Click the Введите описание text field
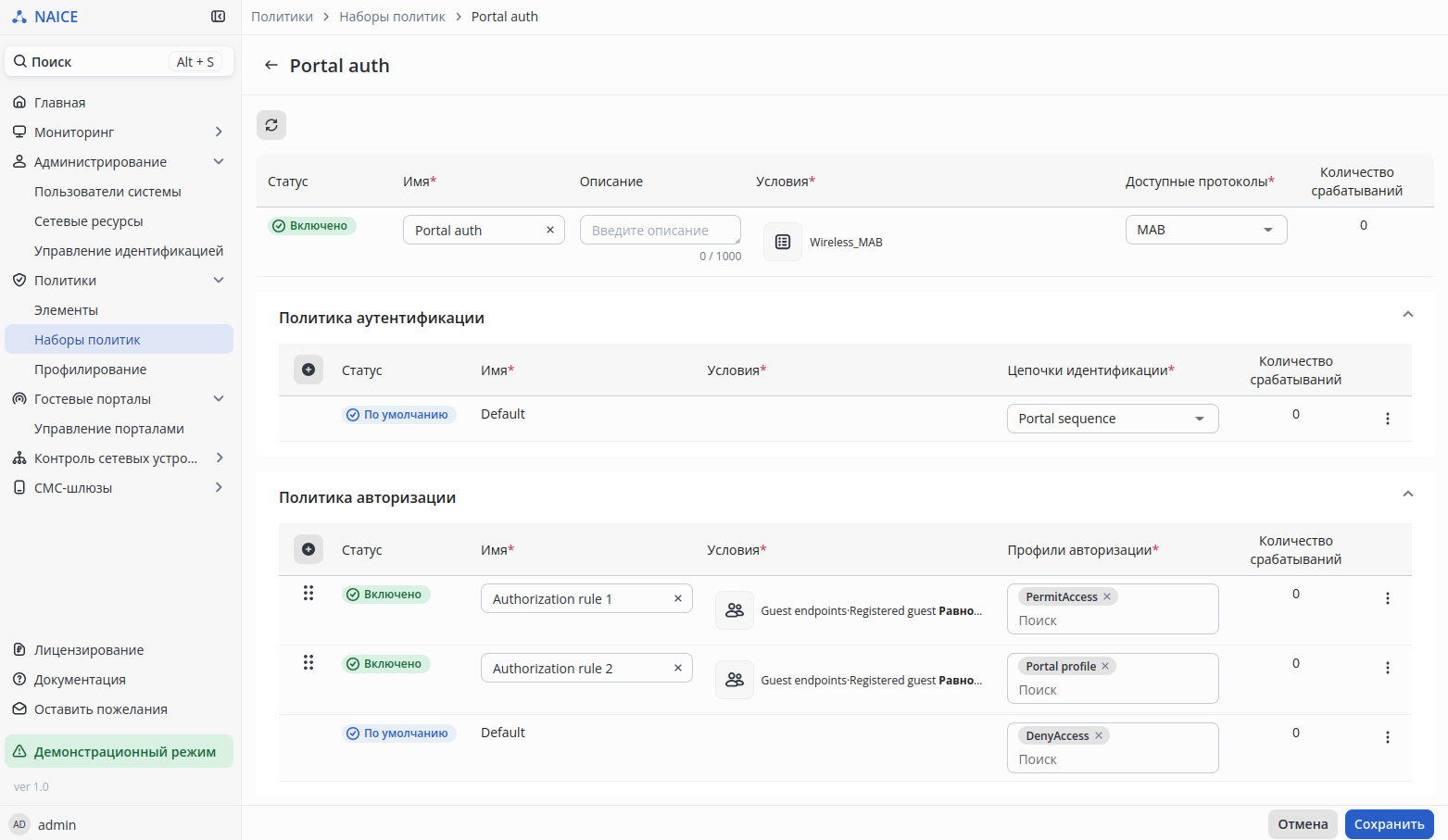Viewport: 1448px width, 840px height. click(659, 231)
